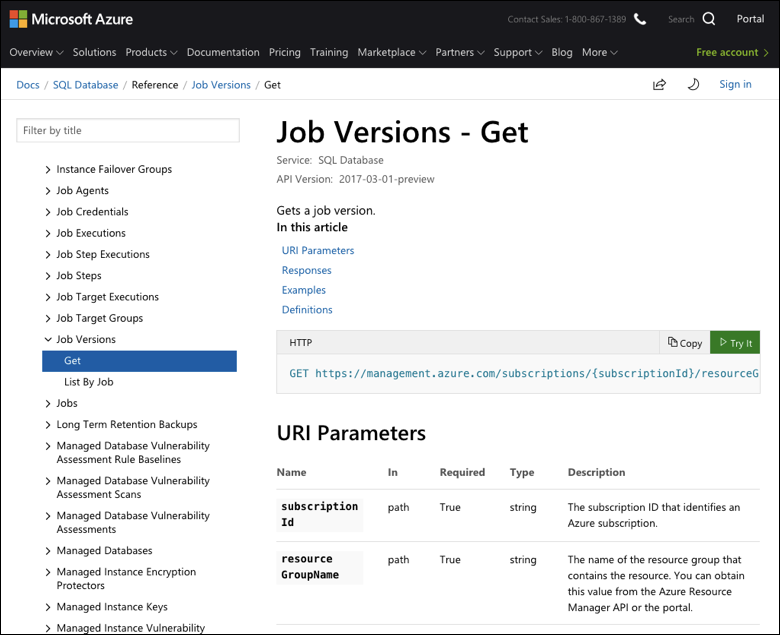Image resolution: width=780 pixels, height=635 pixels.
Task: Jump to Responses section link
Action: point(306,271)
